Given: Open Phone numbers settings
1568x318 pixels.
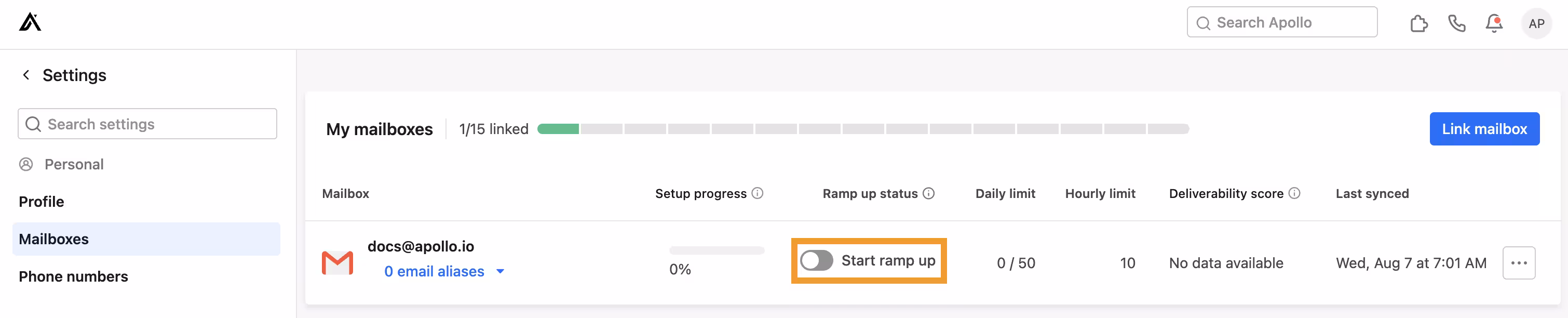Looking at the screenshot, I should click(73, 276).
